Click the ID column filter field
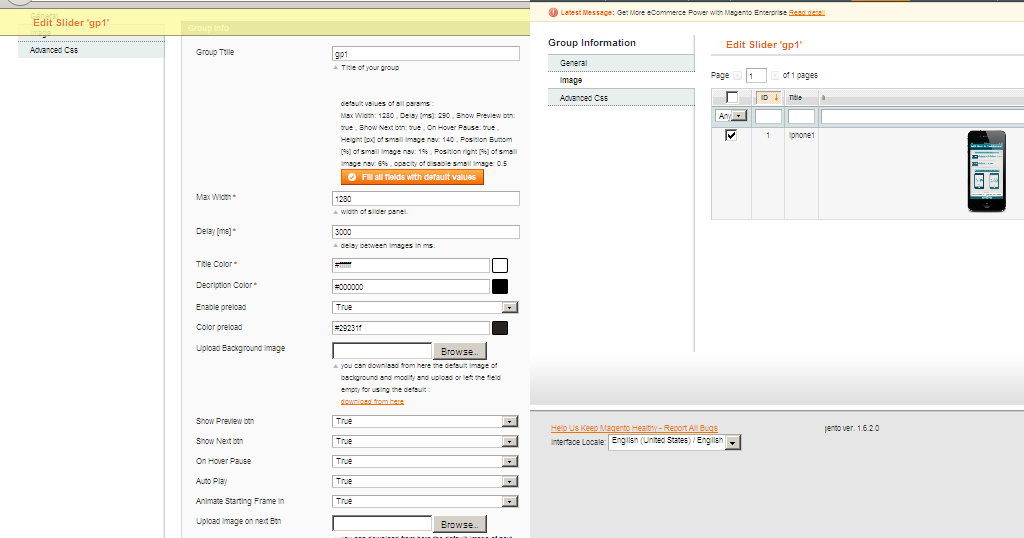Screen dimensions: 1024x538 point(768,116)
